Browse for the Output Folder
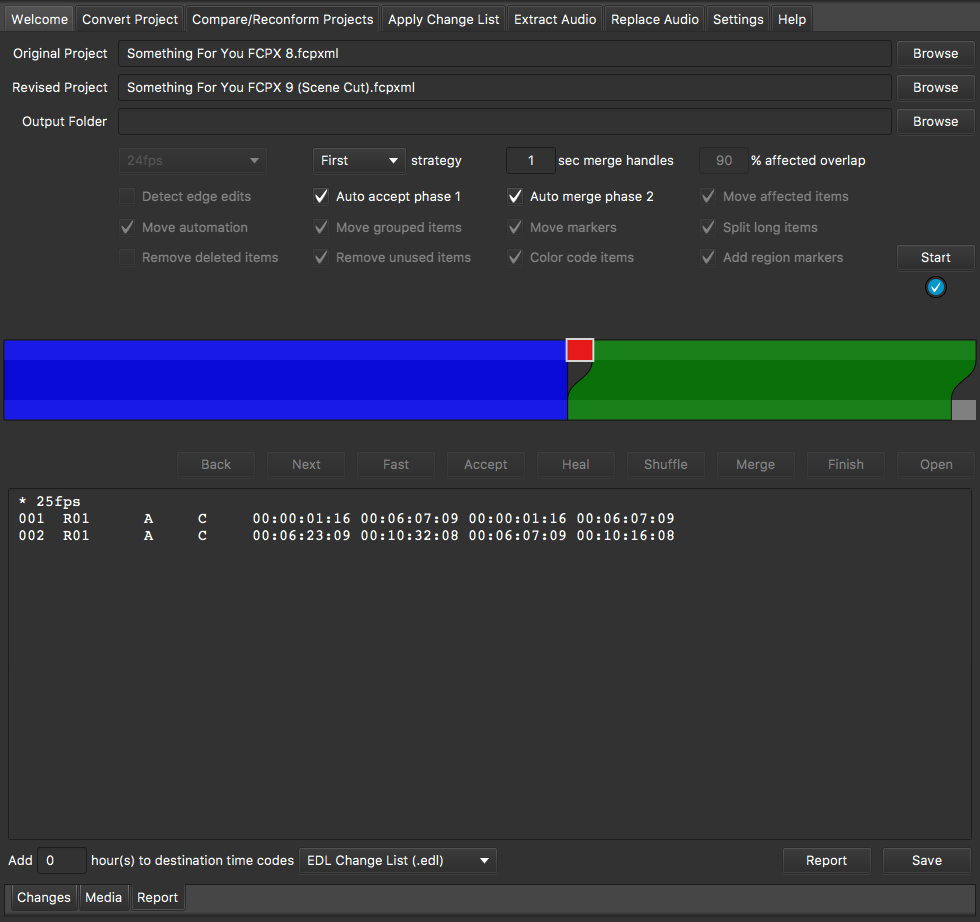Image resolution: width=980 pixels, height=922 pixels. click(935, 121)
